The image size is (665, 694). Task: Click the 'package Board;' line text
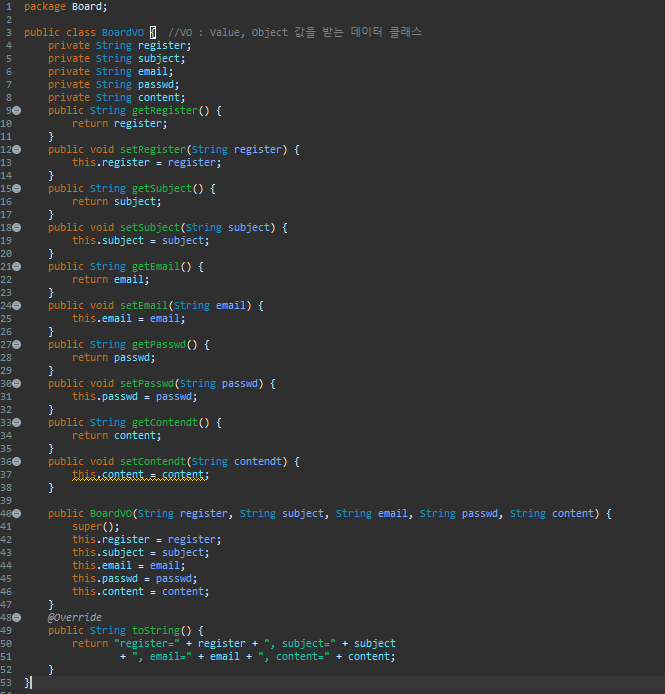click(66, 7)
